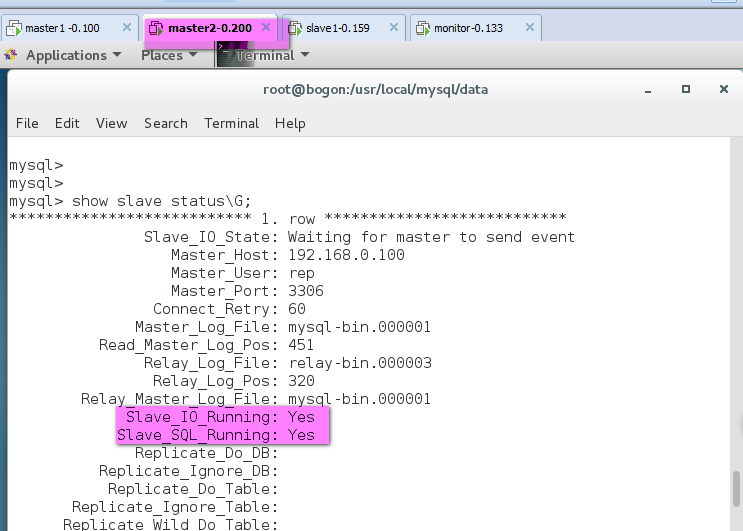Click the Slave_IO_Running Yes value
Screen dimensions: 743x531
[301, 417]
